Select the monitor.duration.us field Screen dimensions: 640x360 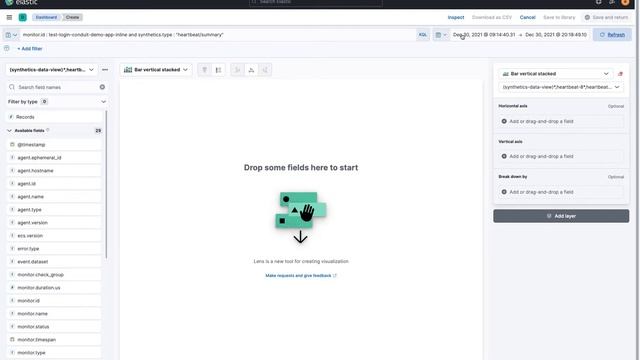pos(54,288)
